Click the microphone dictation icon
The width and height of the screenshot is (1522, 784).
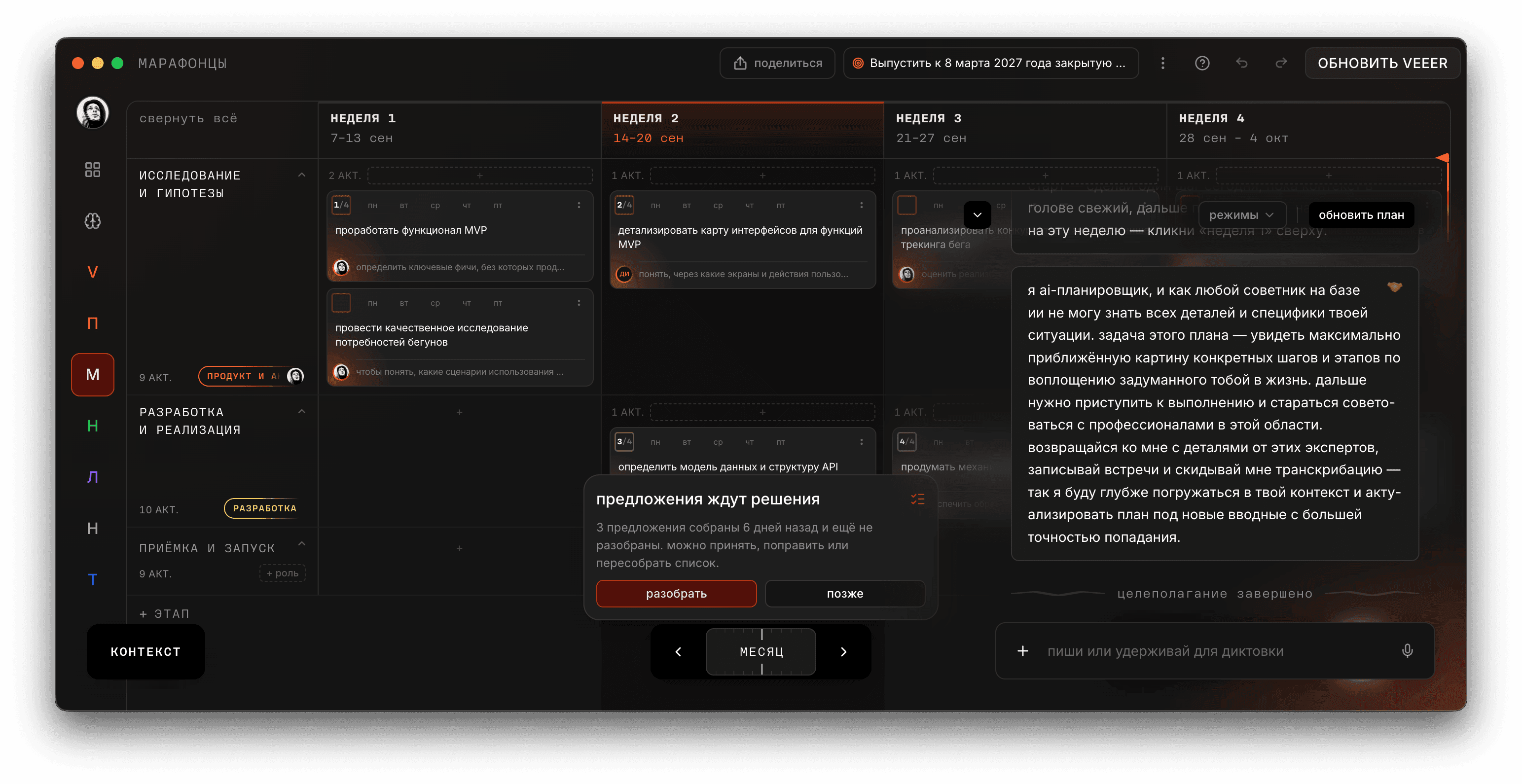pos(1408,651)
